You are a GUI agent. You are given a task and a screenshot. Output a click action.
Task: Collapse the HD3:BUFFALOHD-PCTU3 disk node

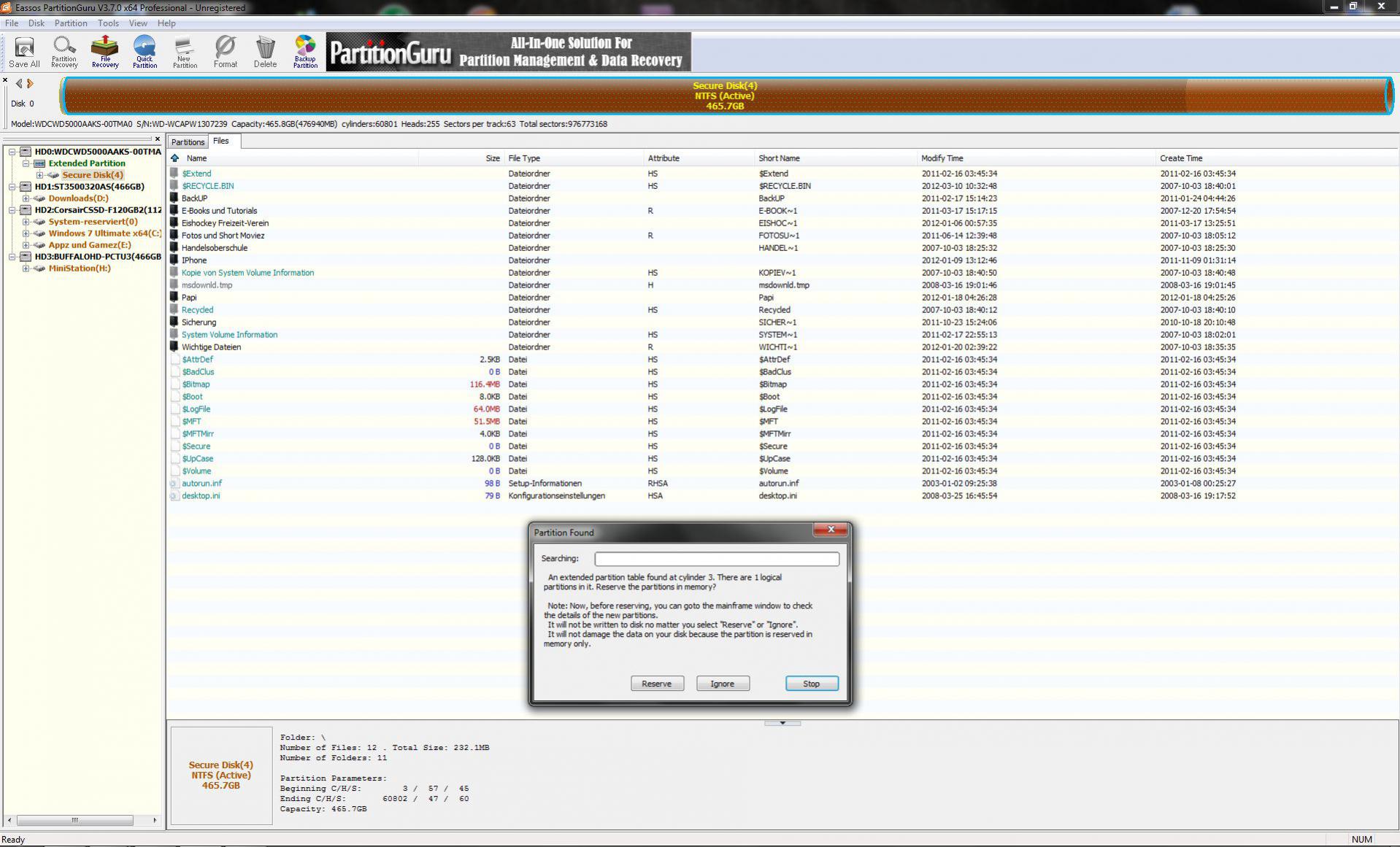tap(12, 257)
